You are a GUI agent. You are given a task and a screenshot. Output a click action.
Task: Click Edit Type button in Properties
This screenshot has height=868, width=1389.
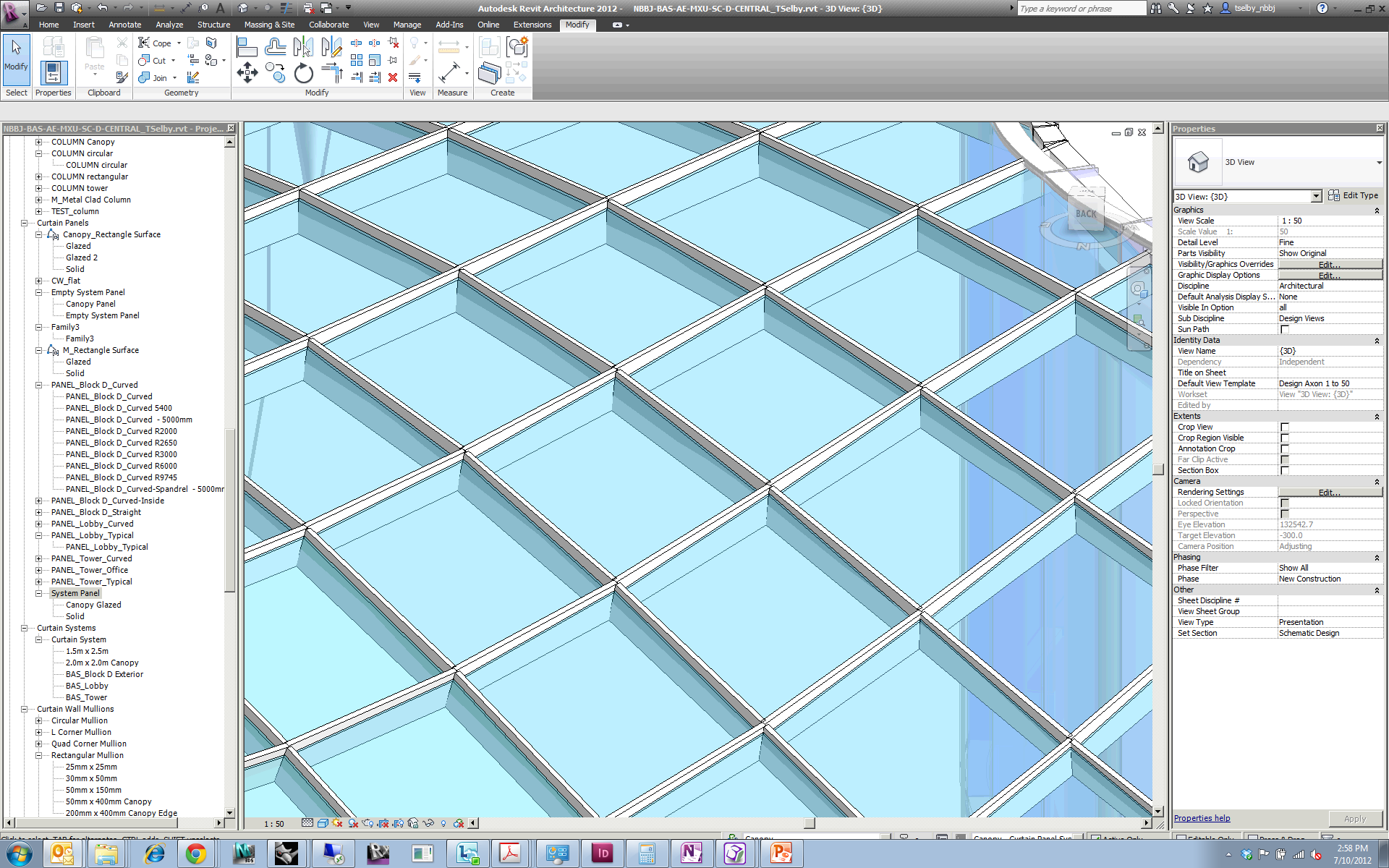click(1354, 196)
